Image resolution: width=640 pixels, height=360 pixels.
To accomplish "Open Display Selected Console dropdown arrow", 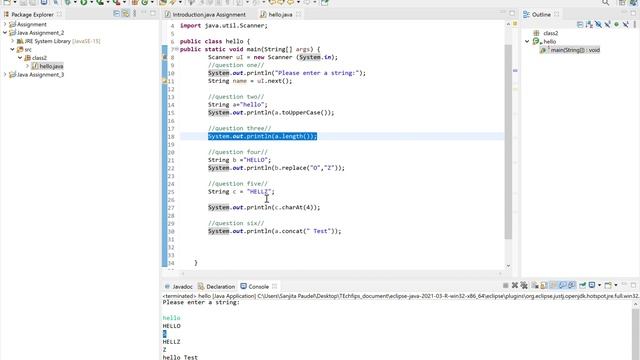I will click(599, 285).
